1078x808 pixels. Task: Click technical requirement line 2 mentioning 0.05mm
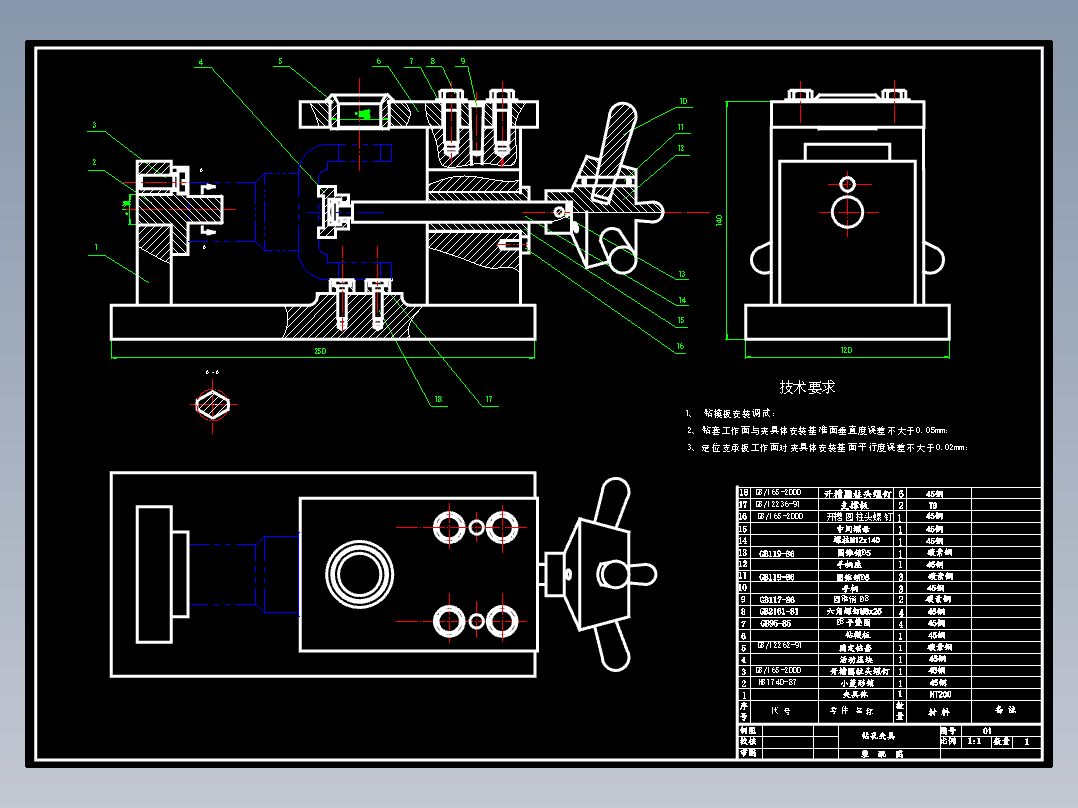pyautogui.click(x=817, y=430)
